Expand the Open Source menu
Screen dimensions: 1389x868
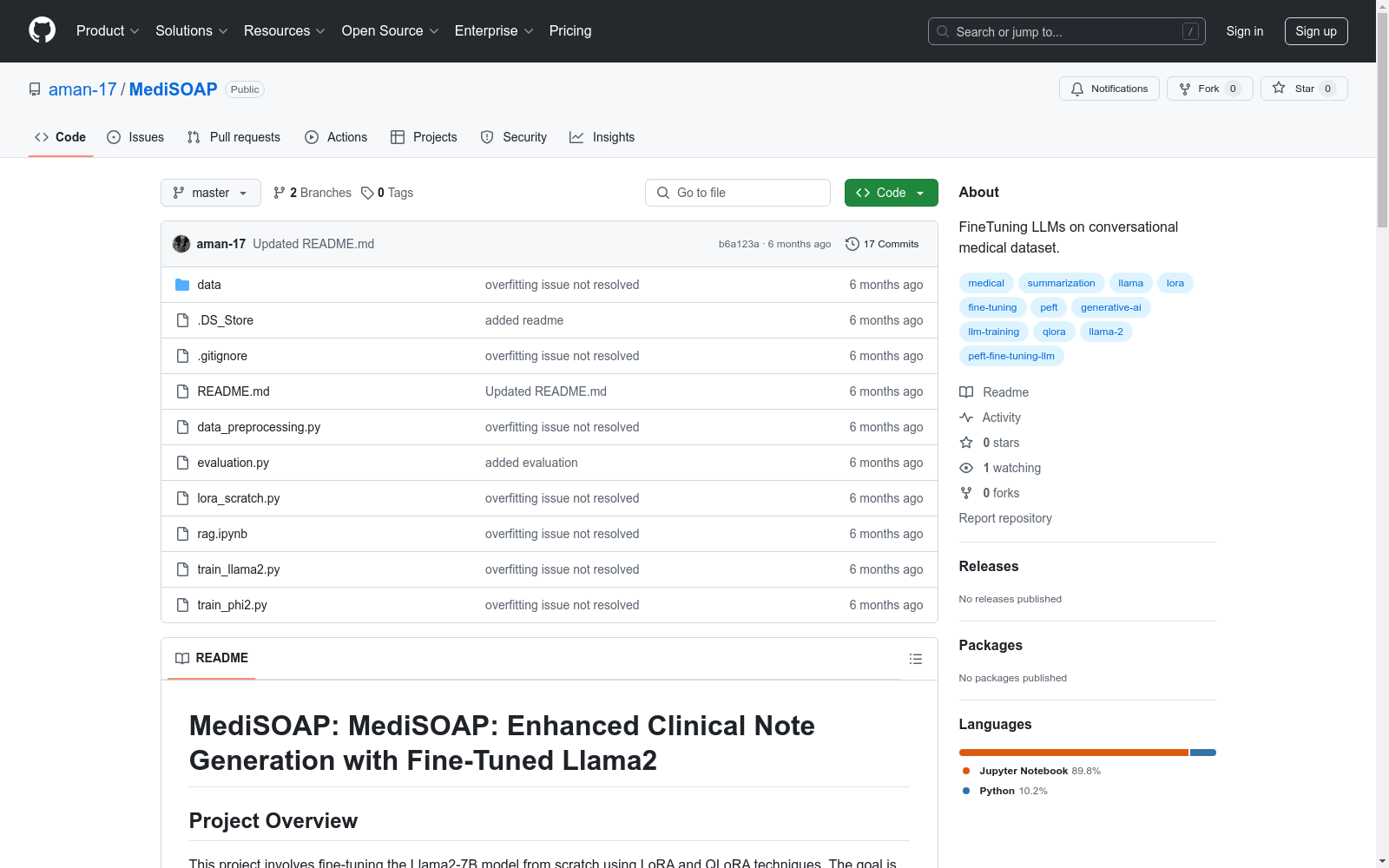(x=391, y=30)
